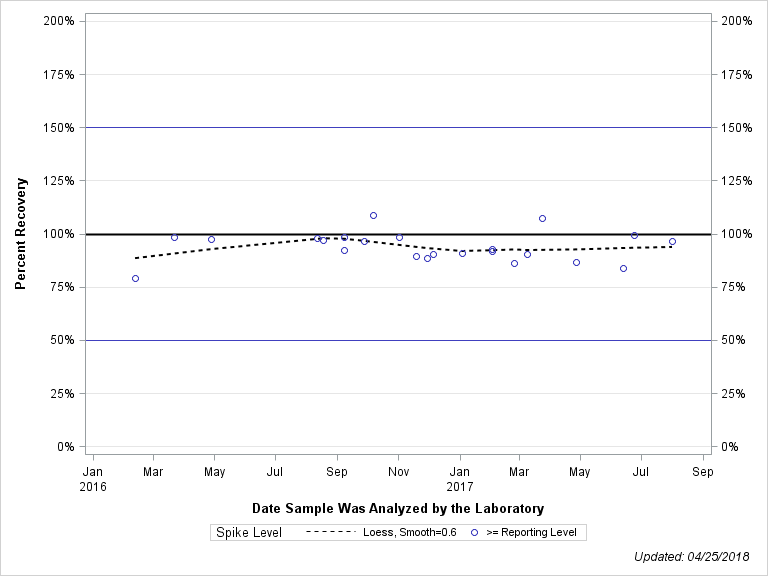Click the '>= Reporting Level' legend text
The height and width of the screenshot is (576, 768).
click(x=531, y=532)
